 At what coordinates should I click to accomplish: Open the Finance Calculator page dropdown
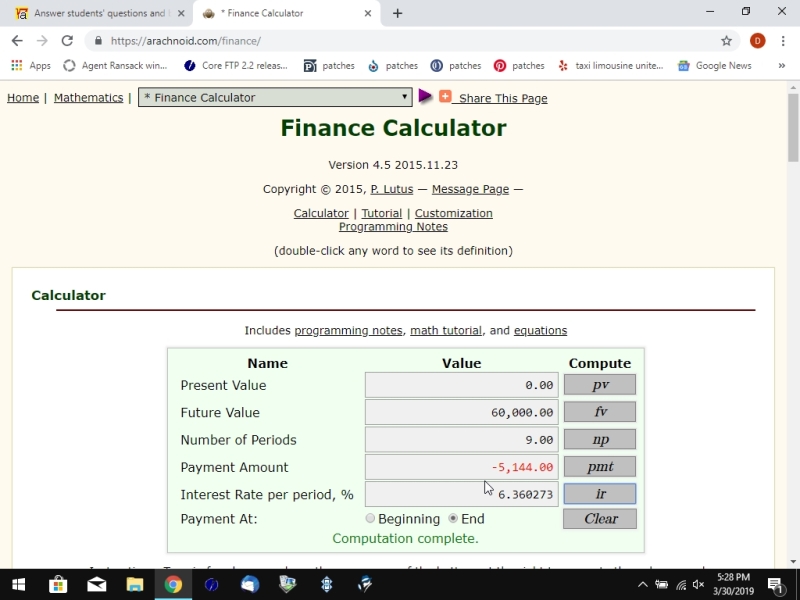click(275, 97)
